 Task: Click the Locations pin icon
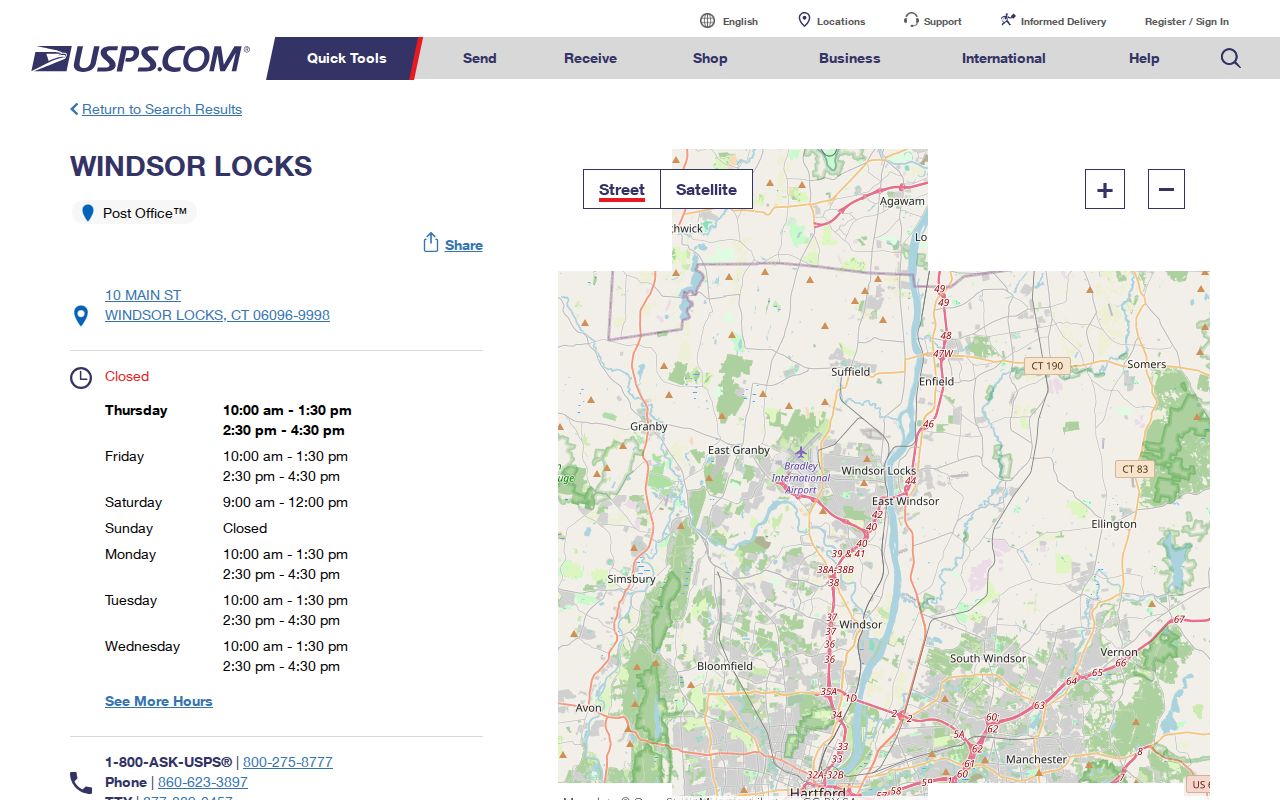coord(804,21)
